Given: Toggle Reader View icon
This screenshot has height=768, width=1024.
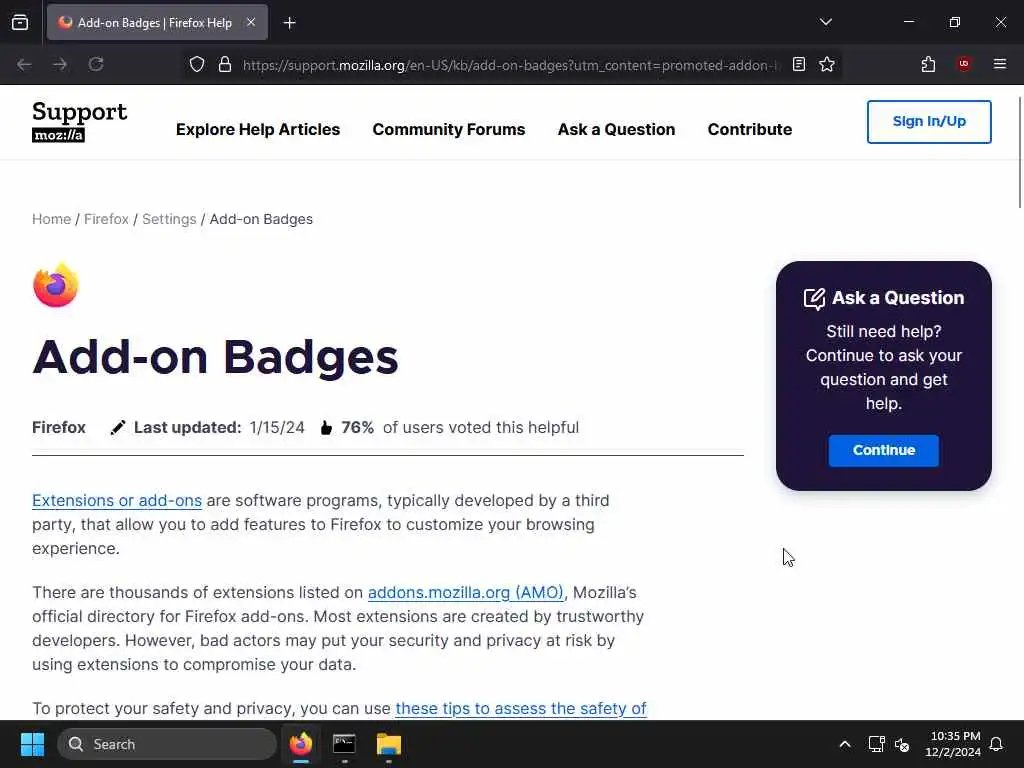Looking at the screenshot, I should pos(799,64).
